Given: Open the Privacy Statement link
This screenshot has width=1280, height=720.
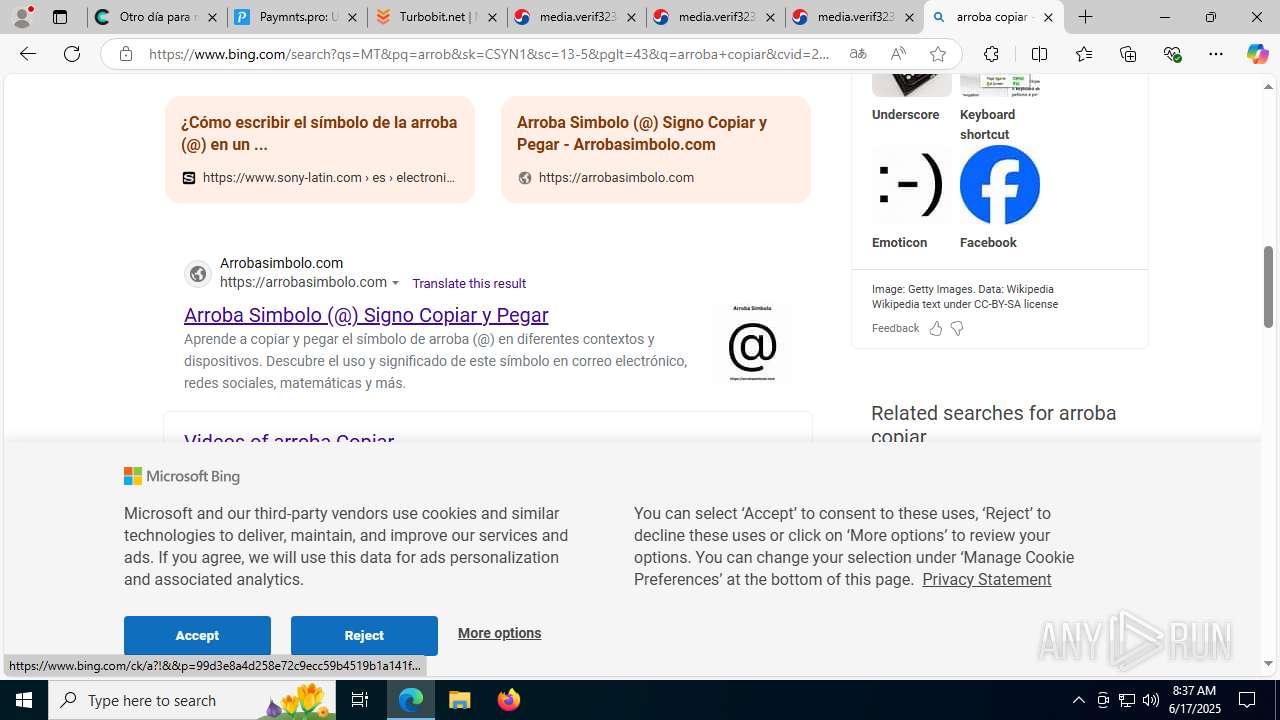Looking at the screenshot, I should [986, 579].
